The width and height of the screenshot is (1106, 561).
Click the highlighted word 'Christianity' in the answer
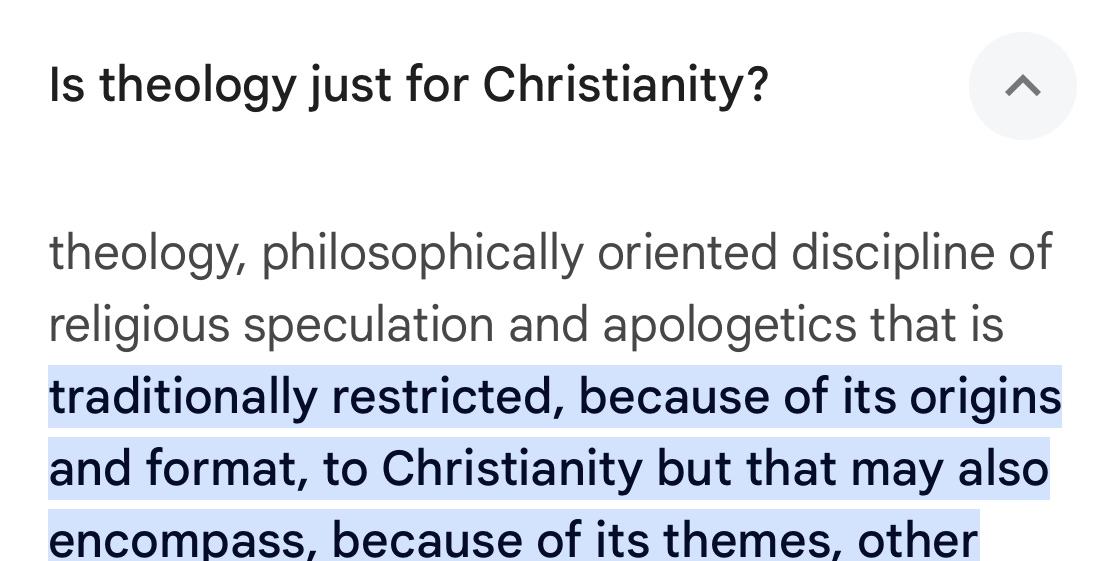pyautogui.click(x=512, y=469)
